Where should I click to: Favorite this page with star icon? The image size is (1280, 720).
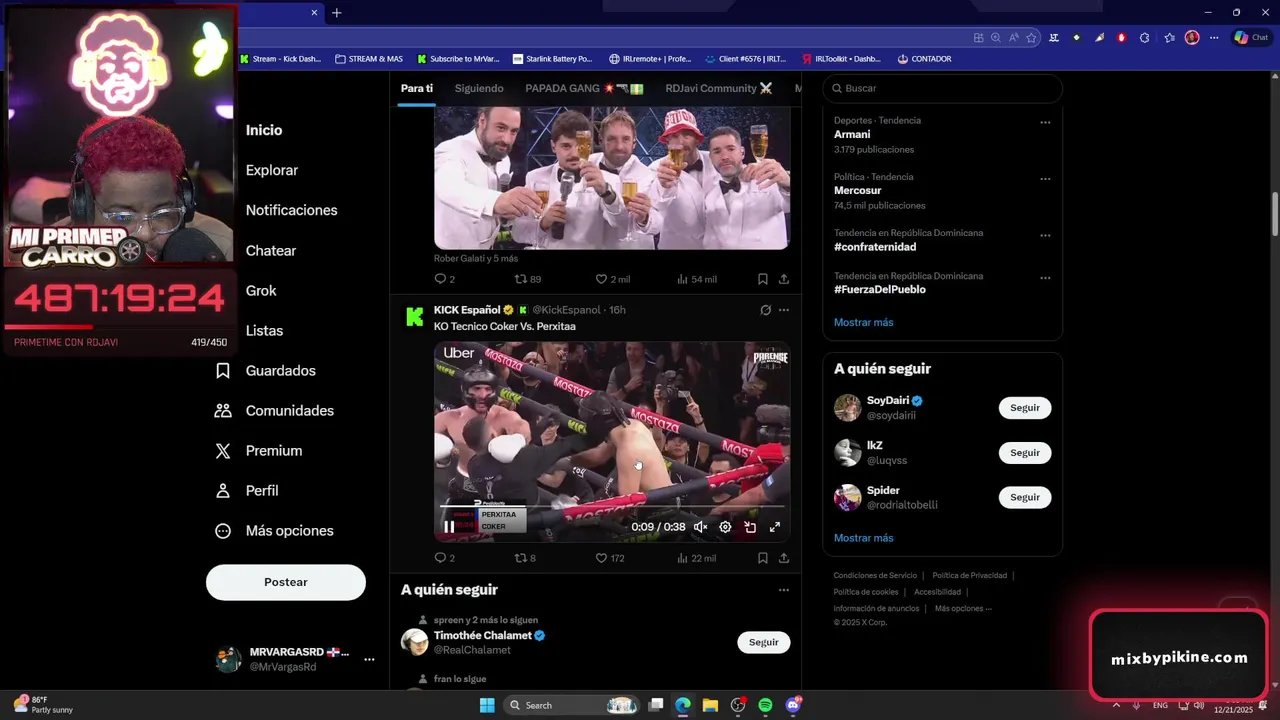(1031, 38)
